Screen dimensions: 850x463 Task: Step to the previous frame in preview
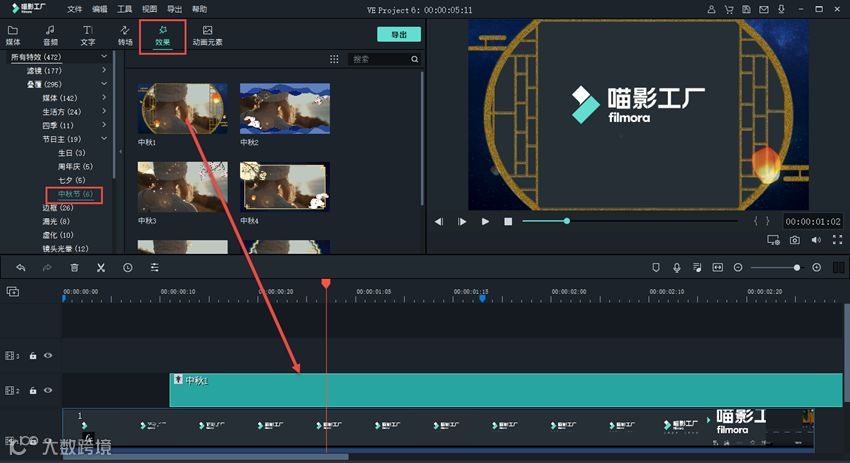[439, 221]
